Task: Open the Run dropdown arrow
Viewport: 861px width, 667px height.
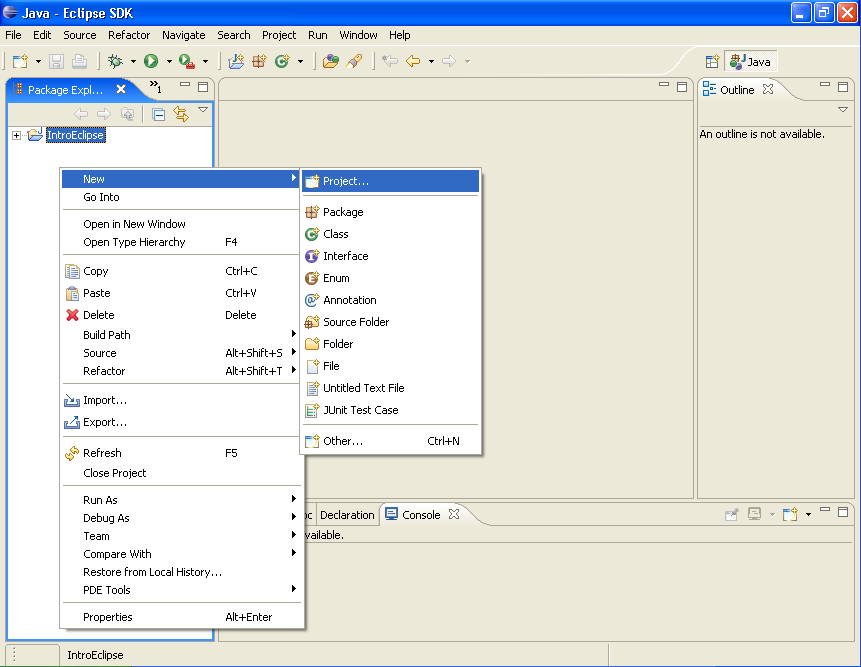Action: click(x=169, y=61)
